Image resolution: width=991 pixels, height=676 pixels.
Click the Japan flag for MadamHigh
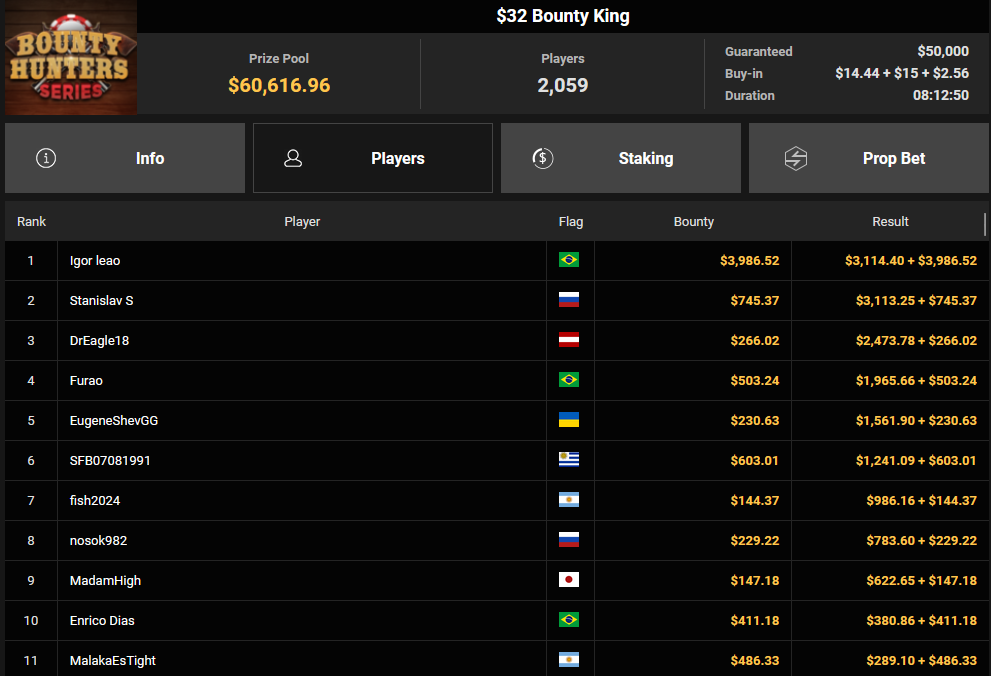569,580
